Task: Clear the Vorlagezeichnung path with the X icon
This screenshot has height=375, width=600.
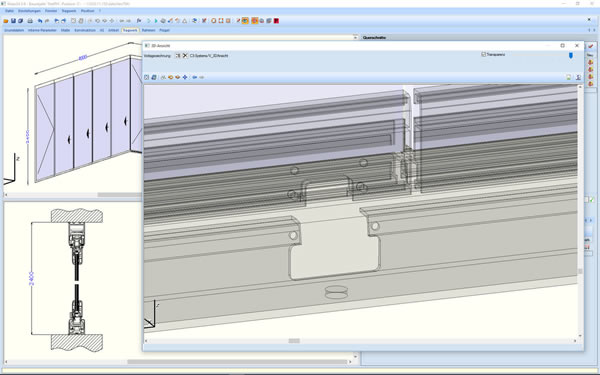Action: click(x=185, y=55)
